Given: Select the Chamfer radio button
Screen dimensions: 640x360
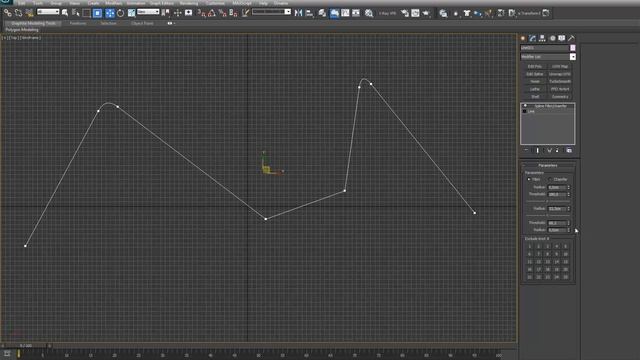Looking at the screenshot, I should click(550, 179).
